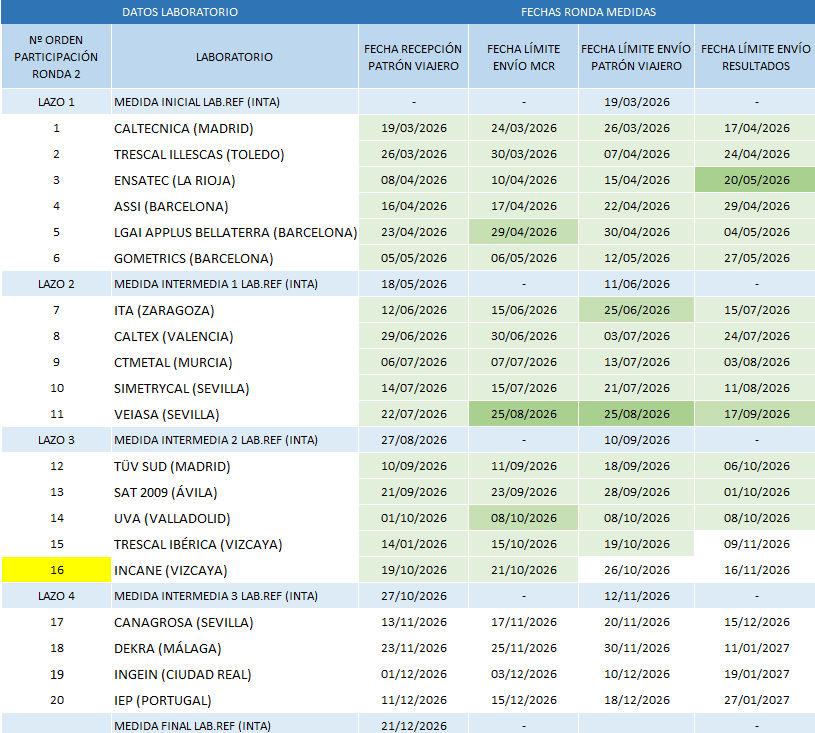Click ITA's highlighted '25/06/2026' date cell
The width and height of the screenshot is (815, 733).
pyautogui.click(x=636, y=310)
